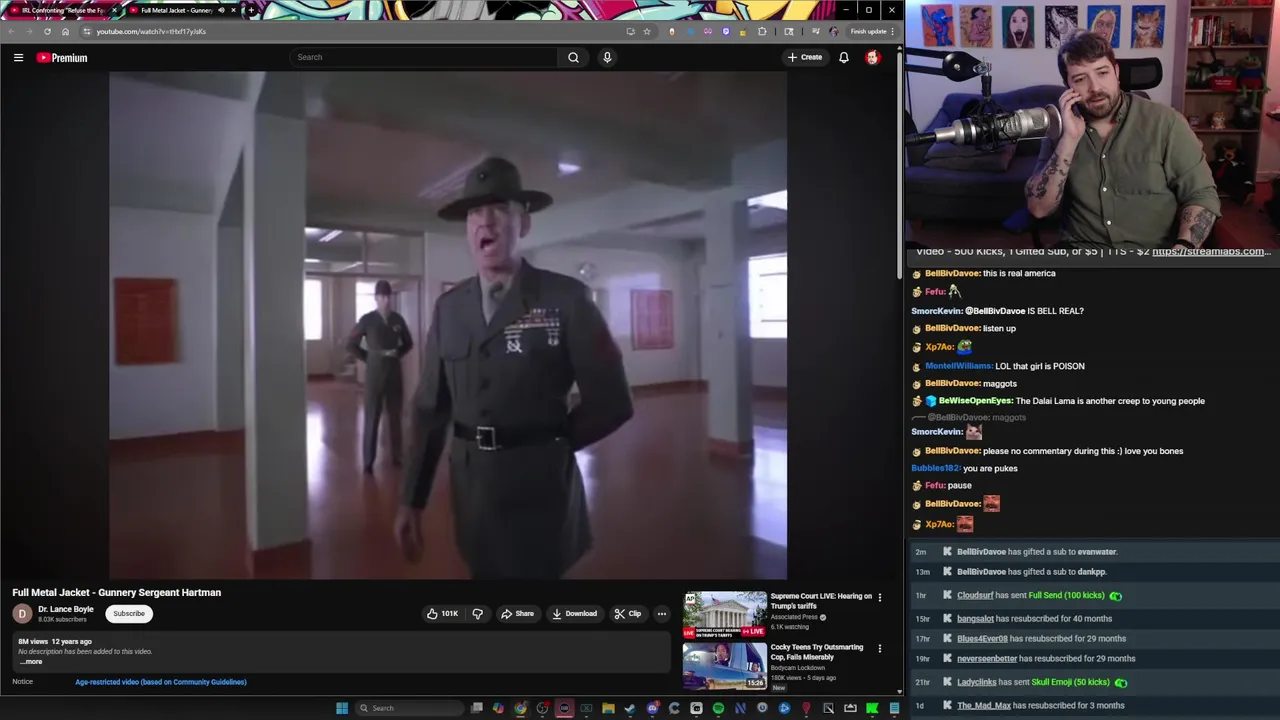
Task: Click bangsalot resubscribed event username
Action: [975, 619]
